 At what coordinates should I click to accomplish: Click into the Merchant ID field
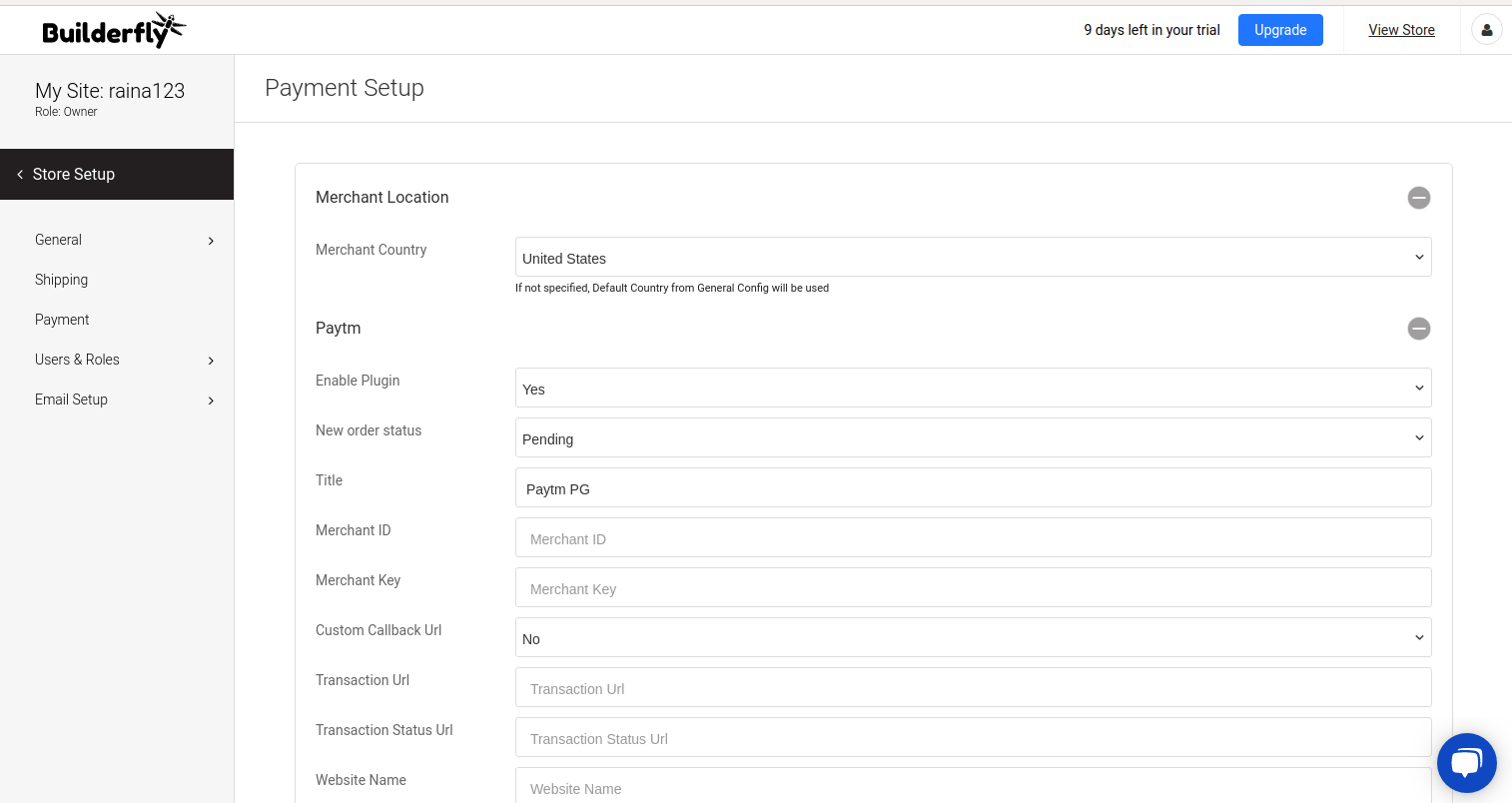pyautogui.click(x=973, y=538)
